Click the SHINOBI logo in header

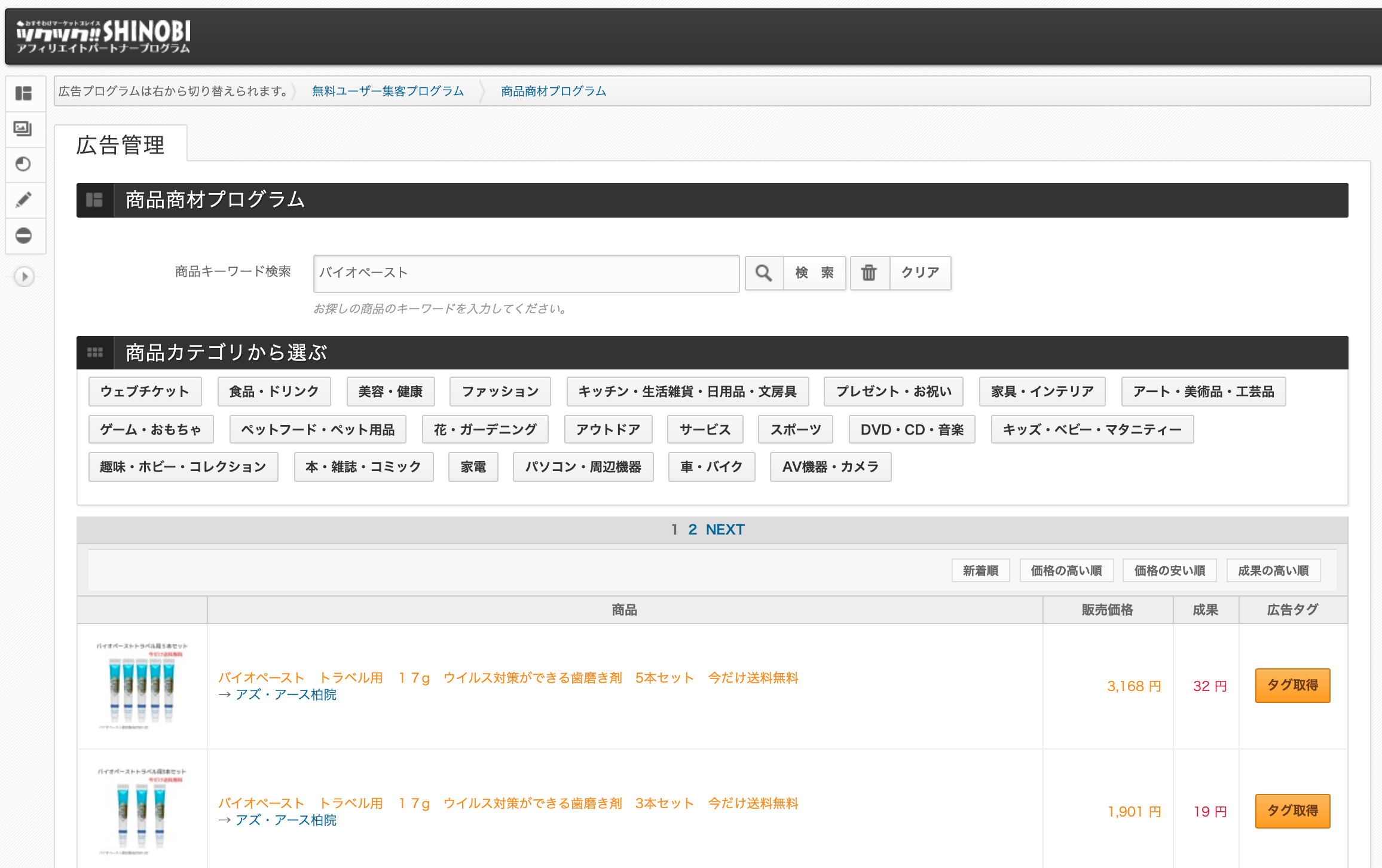coord(103,36)
